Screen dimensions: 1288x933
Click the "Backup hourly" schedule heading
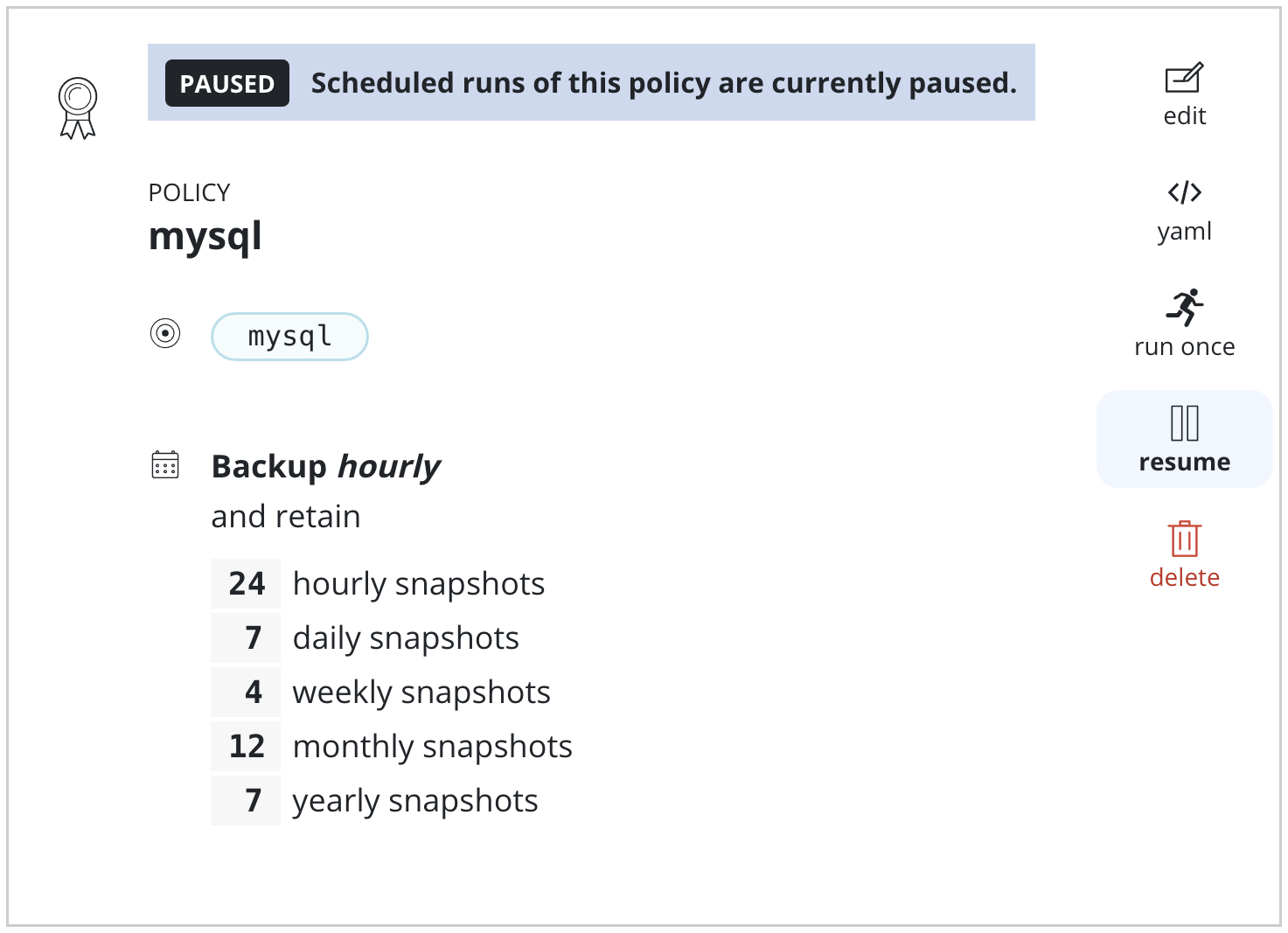click(326, 467)
